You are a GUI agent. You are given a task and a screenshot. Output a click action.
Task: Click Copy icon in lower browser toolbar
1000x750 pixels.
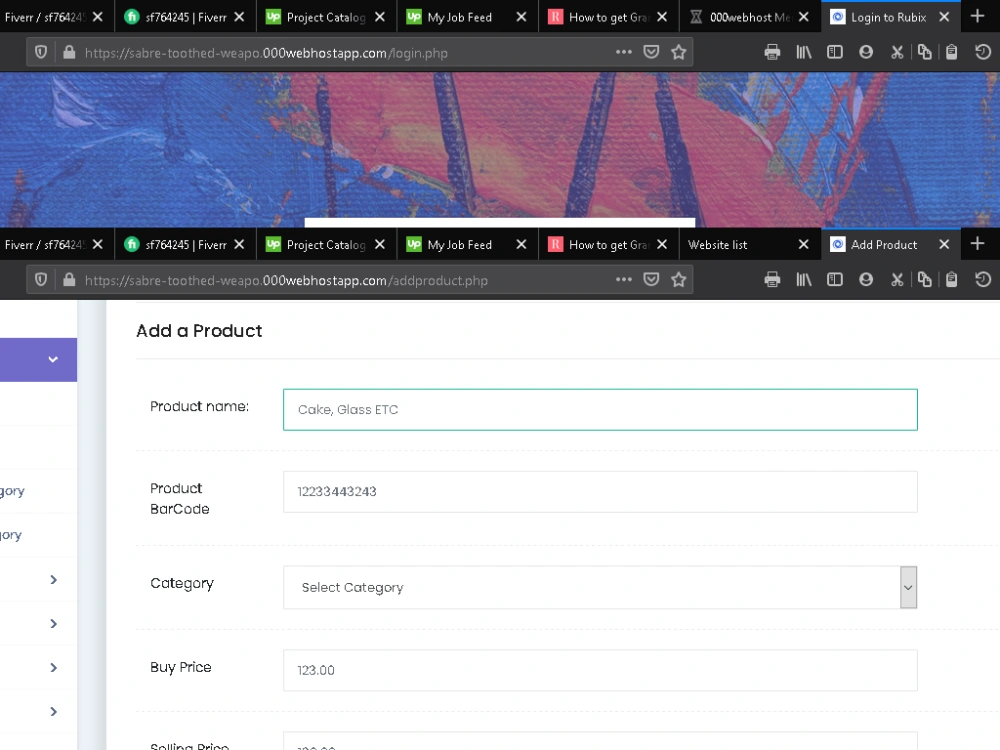pyautogui.click(x=924, y=279)
